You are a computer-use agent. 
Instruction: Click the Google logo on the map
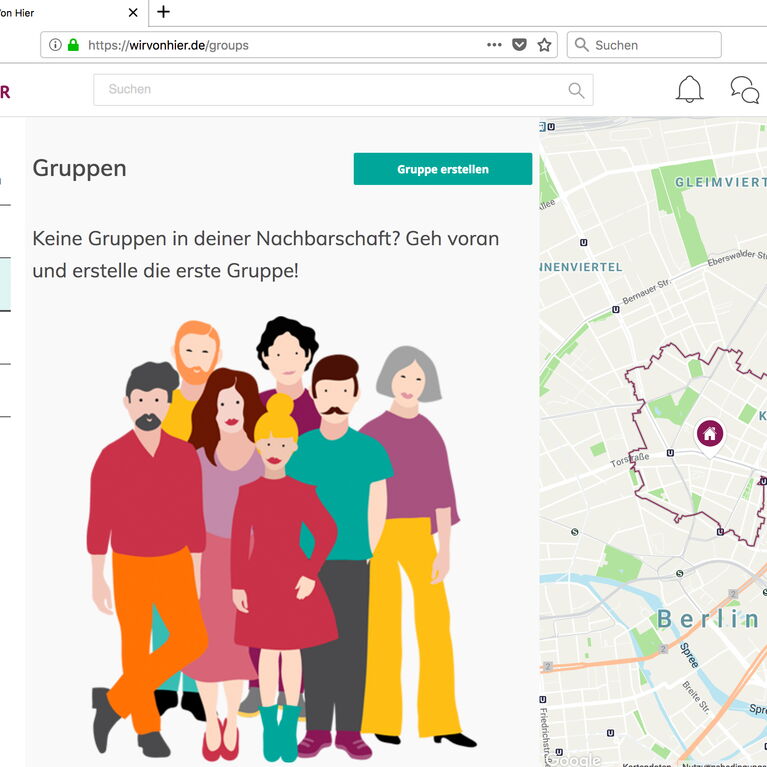coord(573,760)
